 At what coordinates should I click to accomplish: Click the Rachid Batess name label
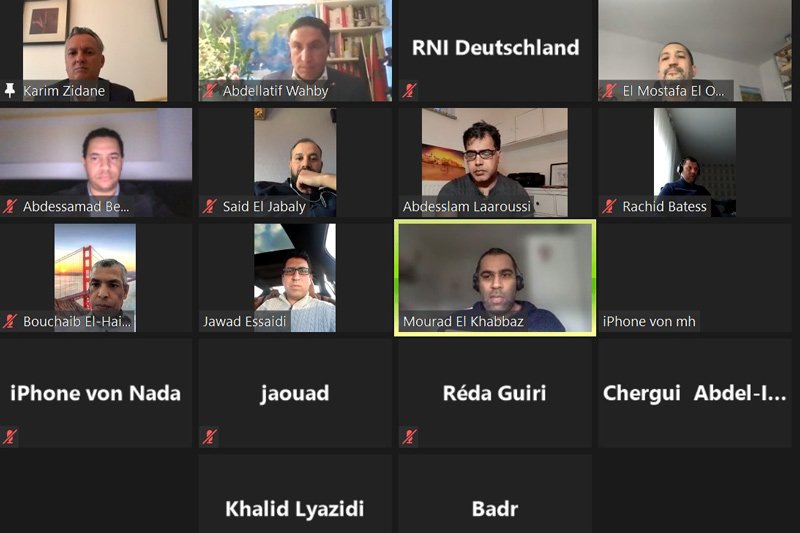(664, 206)
